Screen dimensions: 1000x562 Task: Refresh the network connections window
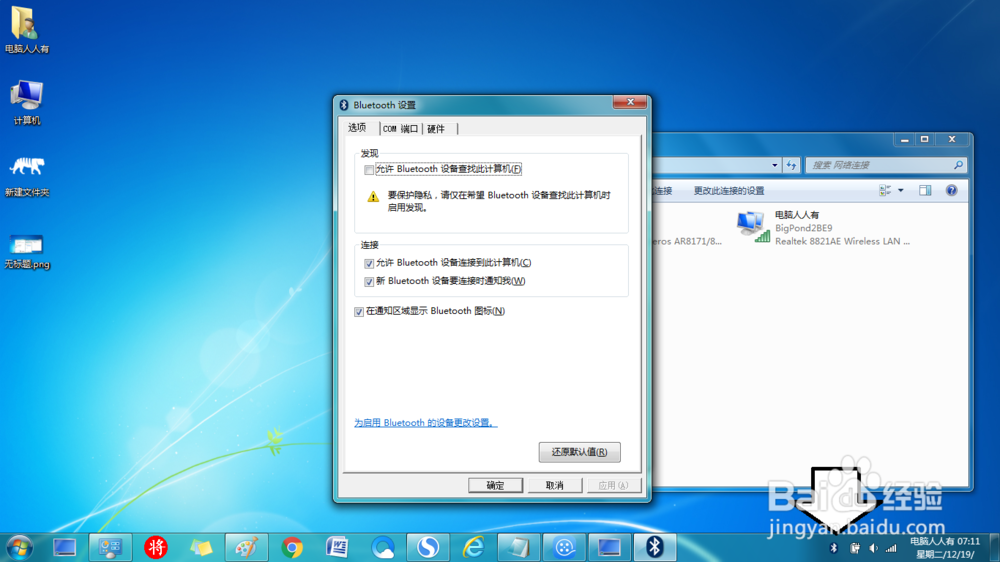(x=791, y=165)
